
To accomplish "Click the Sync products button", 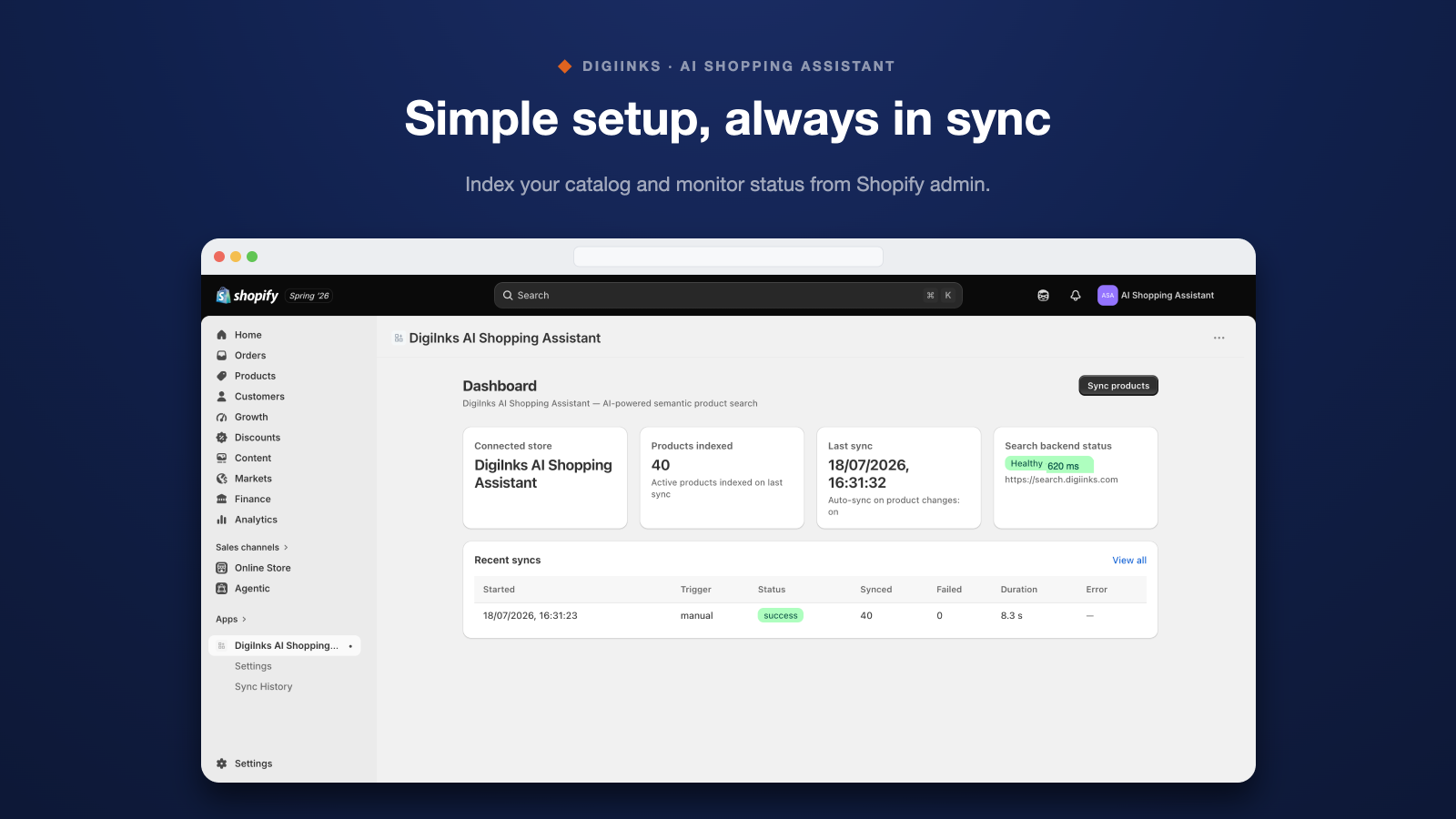I will click(1118, 386).
